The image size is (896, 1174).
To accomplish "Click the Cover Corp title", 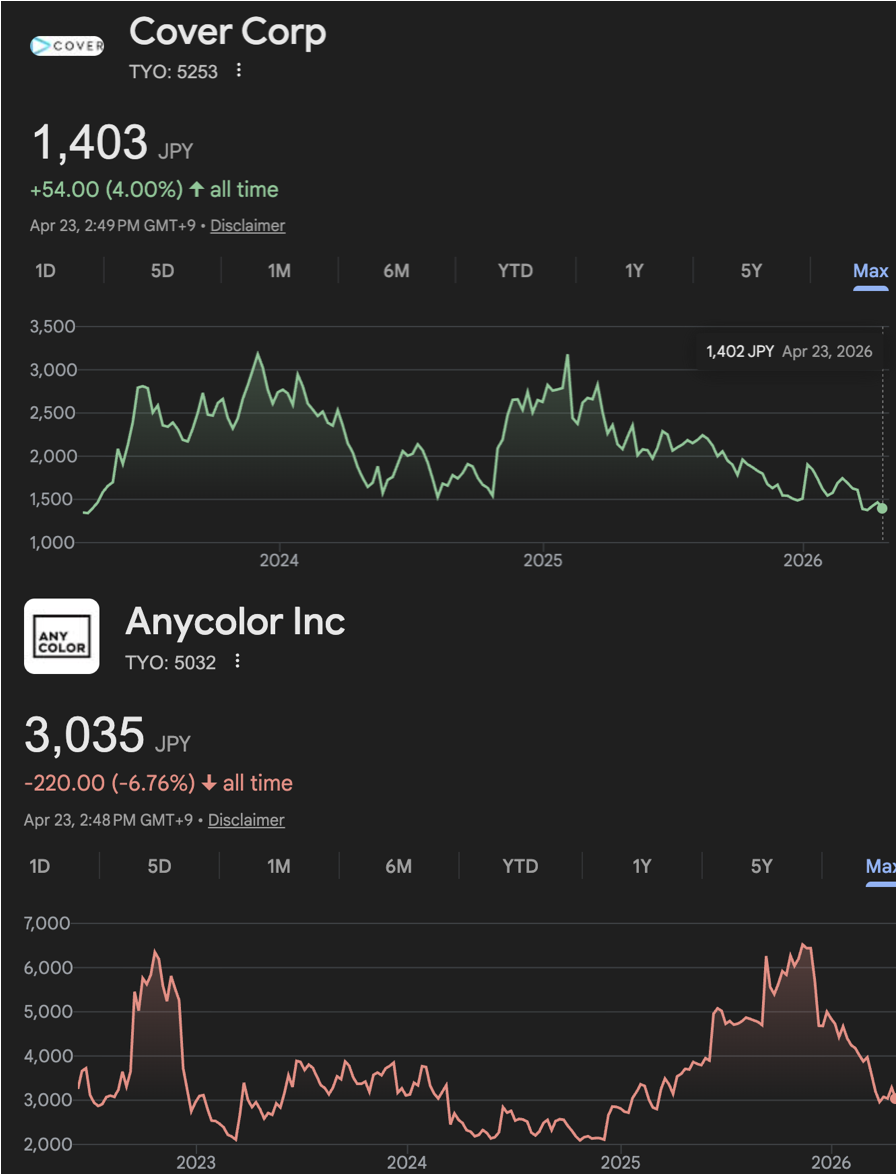I will coord(228,32).
